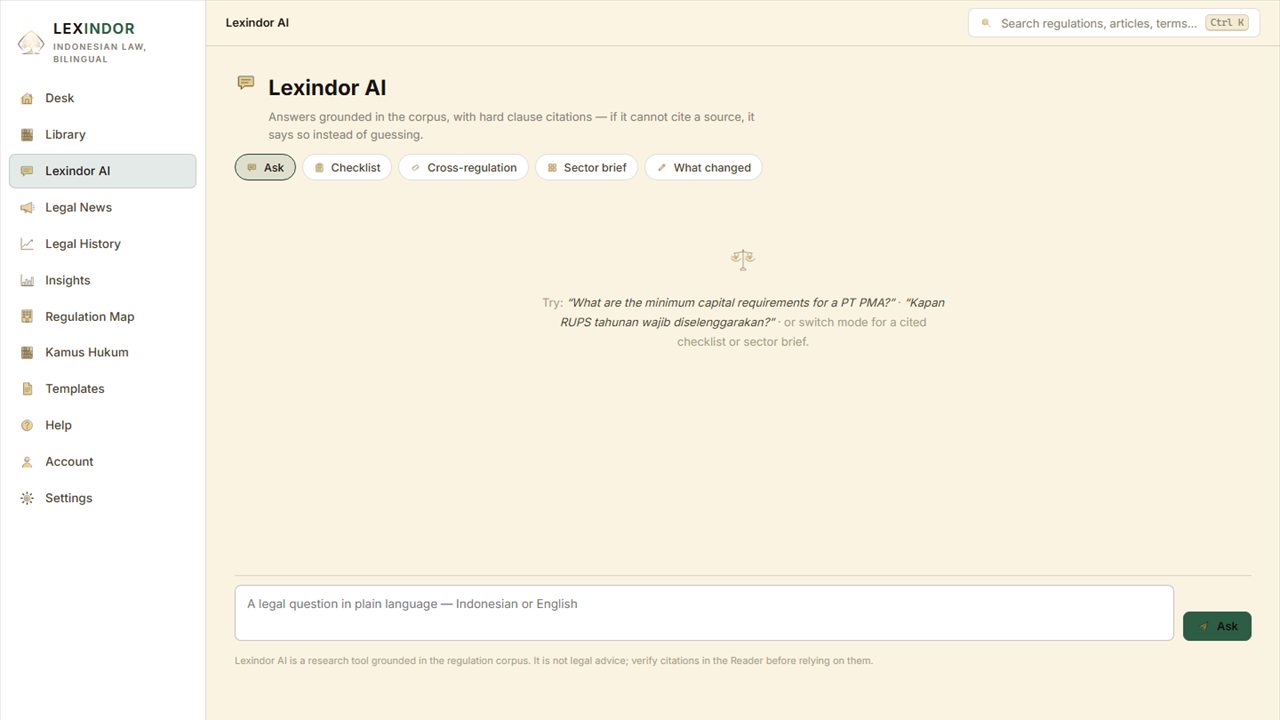Open Help page
The width and height of the screenshot is (1280, 720).
102,425
